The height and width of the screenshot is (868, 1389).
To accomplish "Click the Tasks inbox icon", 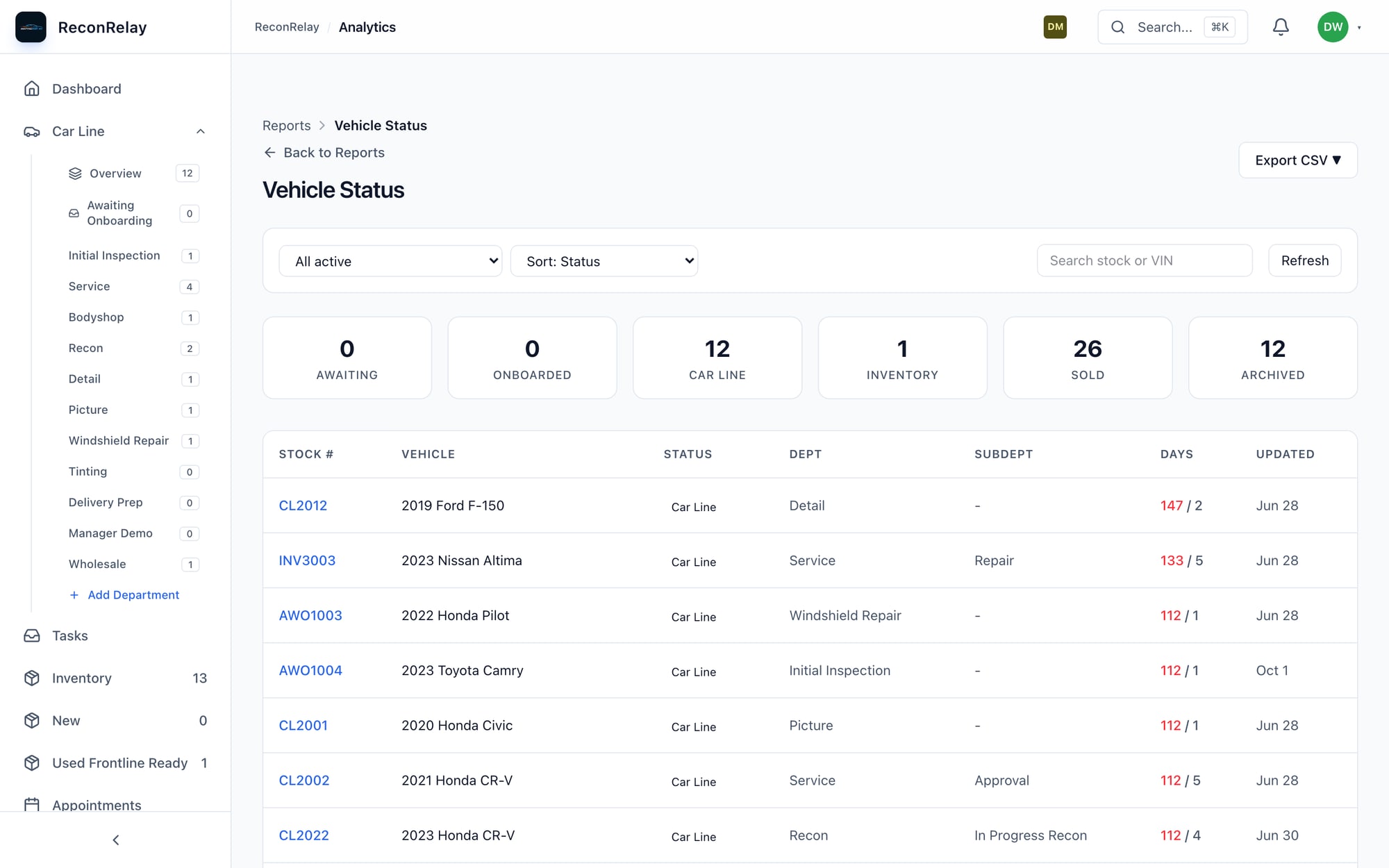I will tap(32, 636).
